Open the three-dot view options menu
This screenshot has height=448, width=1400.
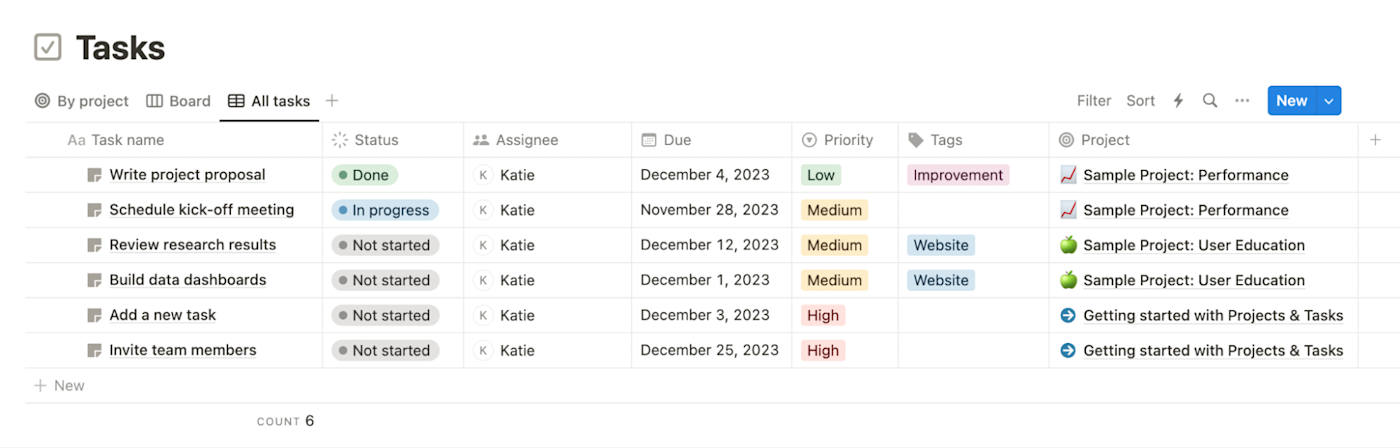pyautogui.click(x=1242, y=101)
